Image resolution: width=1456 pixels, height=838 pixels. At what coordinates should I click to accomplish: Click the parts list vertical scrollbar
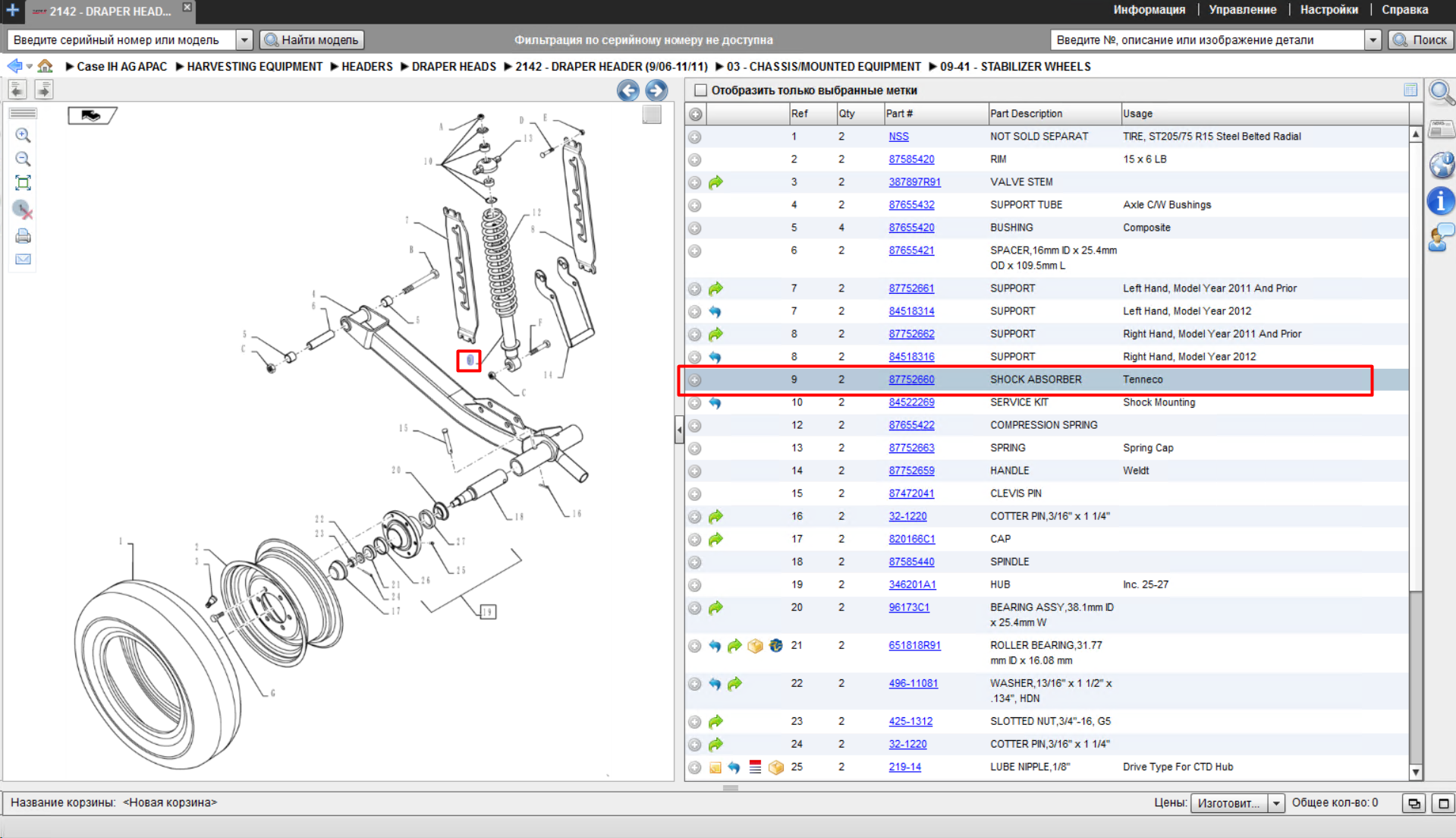[x=1415, y=454]
